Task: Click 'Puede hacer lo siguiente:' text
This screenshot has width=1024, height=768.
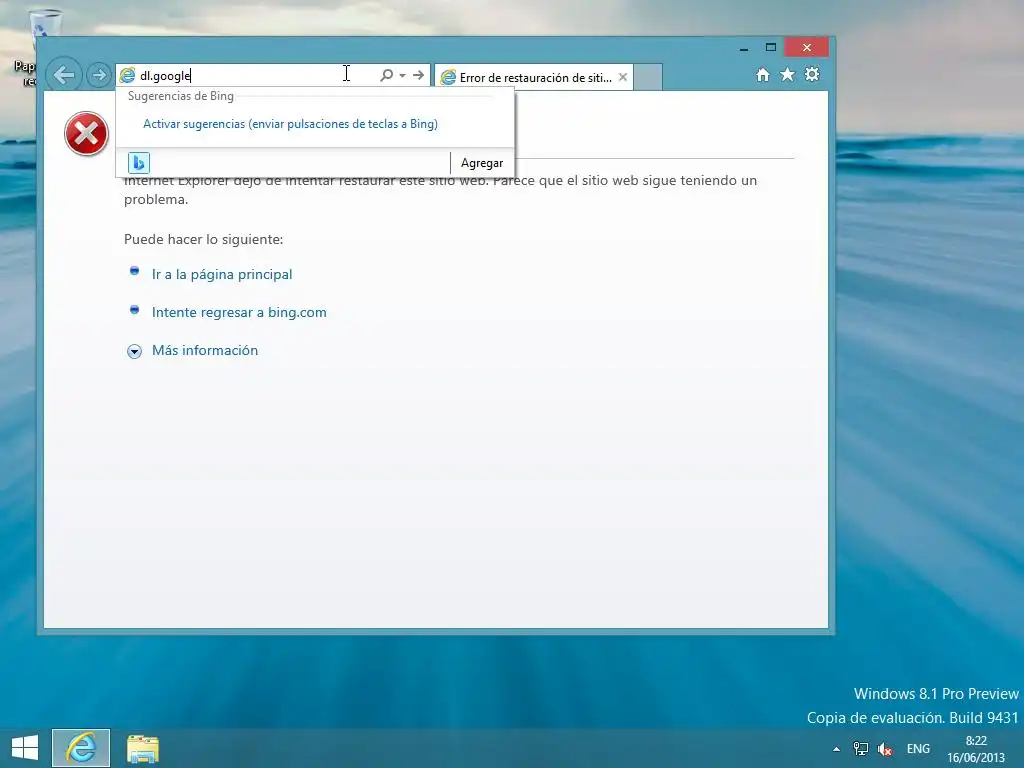Action: coord(204,240)
